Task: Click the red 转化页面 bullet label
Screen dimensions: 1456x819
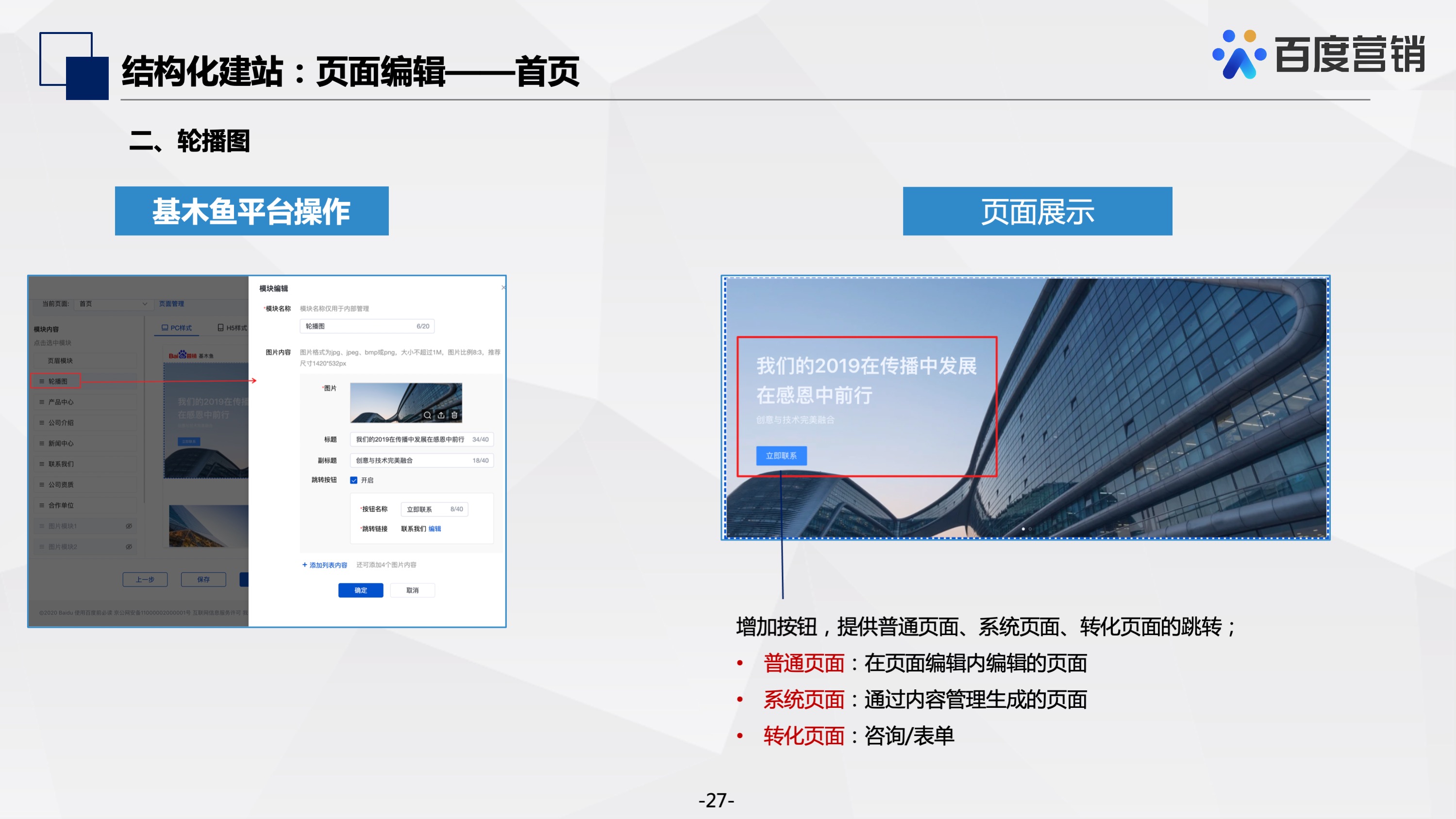Action: 804,736
